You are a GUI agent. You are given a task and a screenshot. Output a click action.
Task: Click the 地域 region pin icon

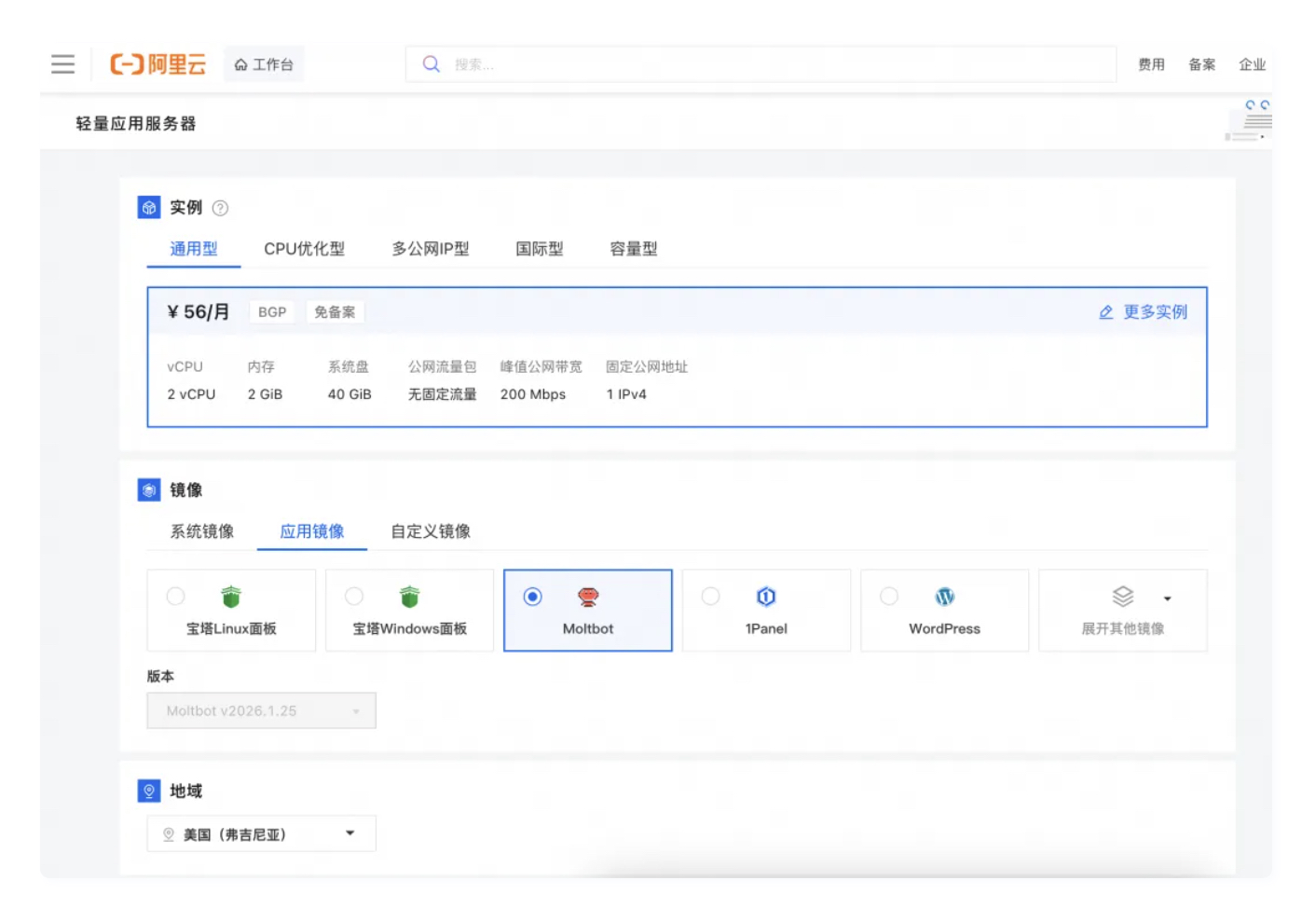click(148, 790)
